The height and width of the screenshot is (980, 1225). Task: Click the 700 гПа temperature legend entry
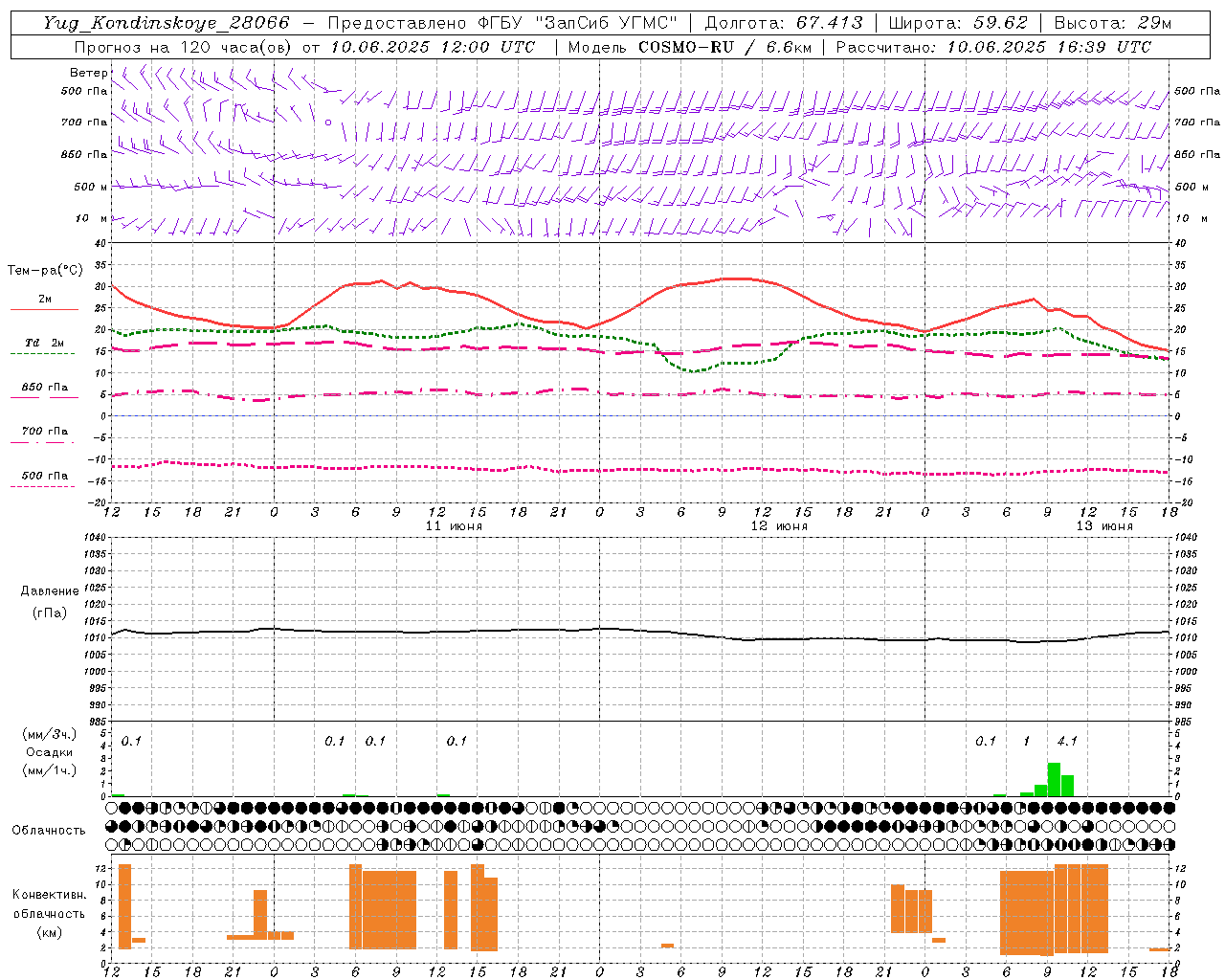[45, 432]
